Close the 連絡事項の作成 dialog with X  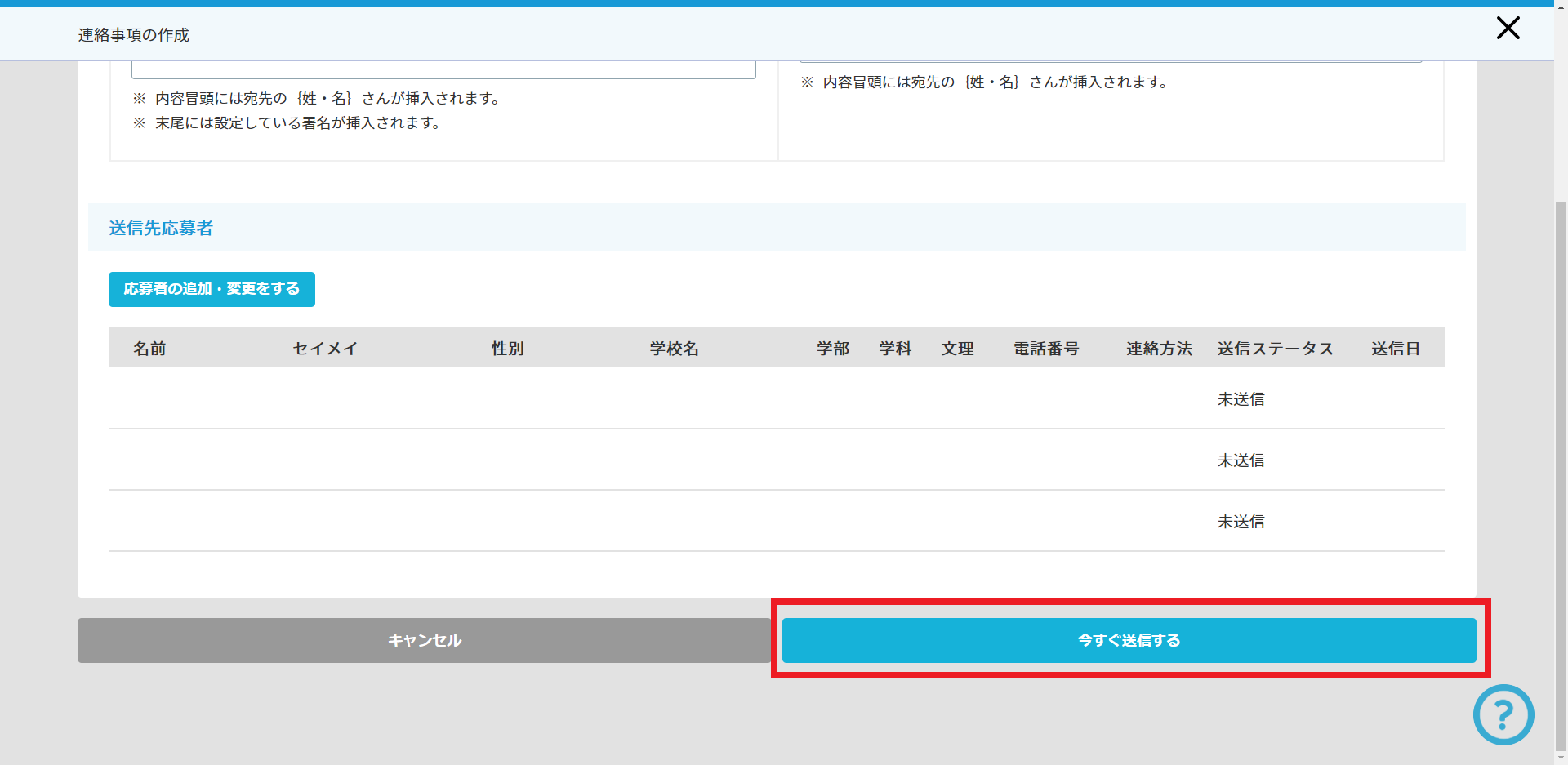[1508, 29]
